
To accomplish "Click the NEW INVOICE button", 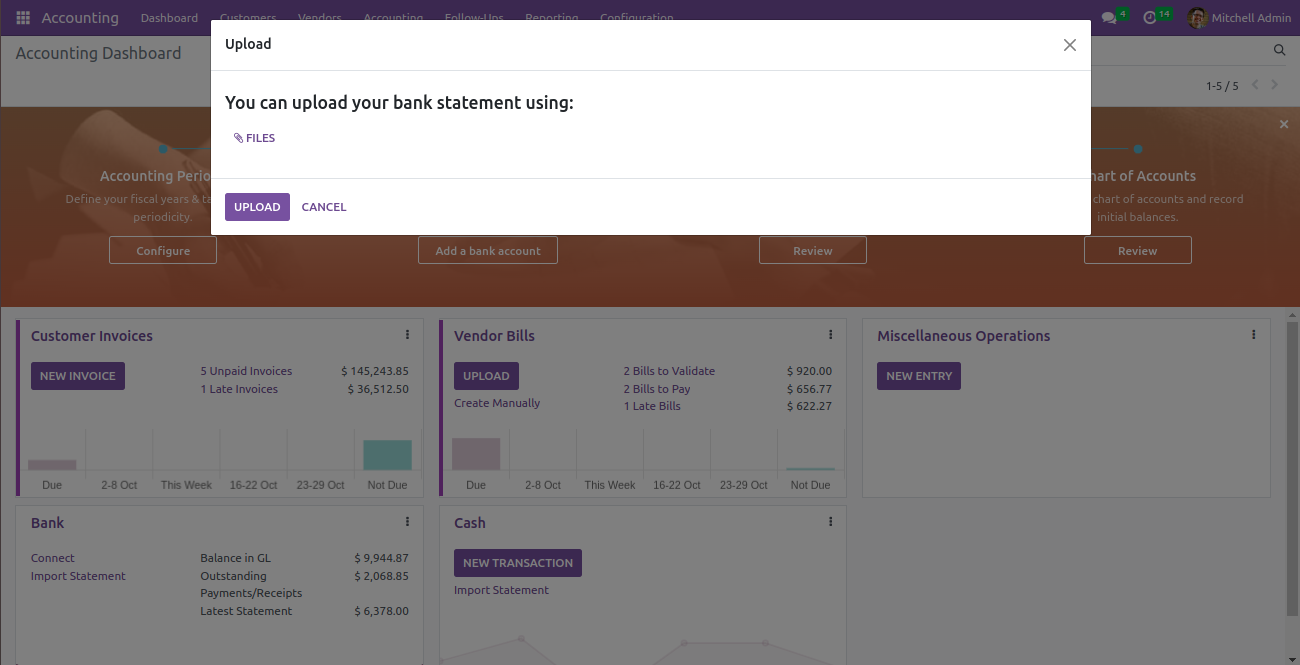I will point(78,376).
